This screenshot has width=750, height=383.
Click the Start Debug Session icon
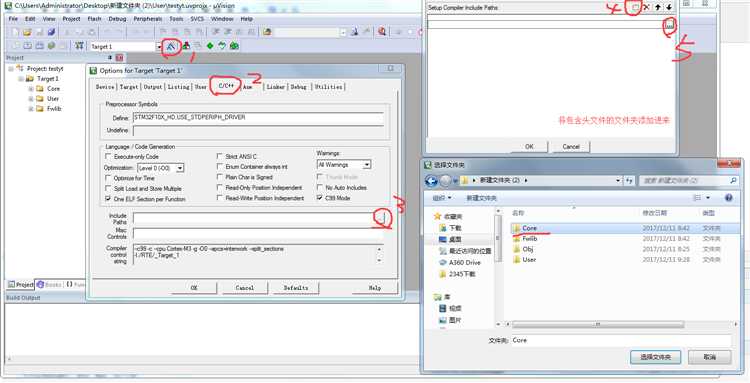click(382, 32)
